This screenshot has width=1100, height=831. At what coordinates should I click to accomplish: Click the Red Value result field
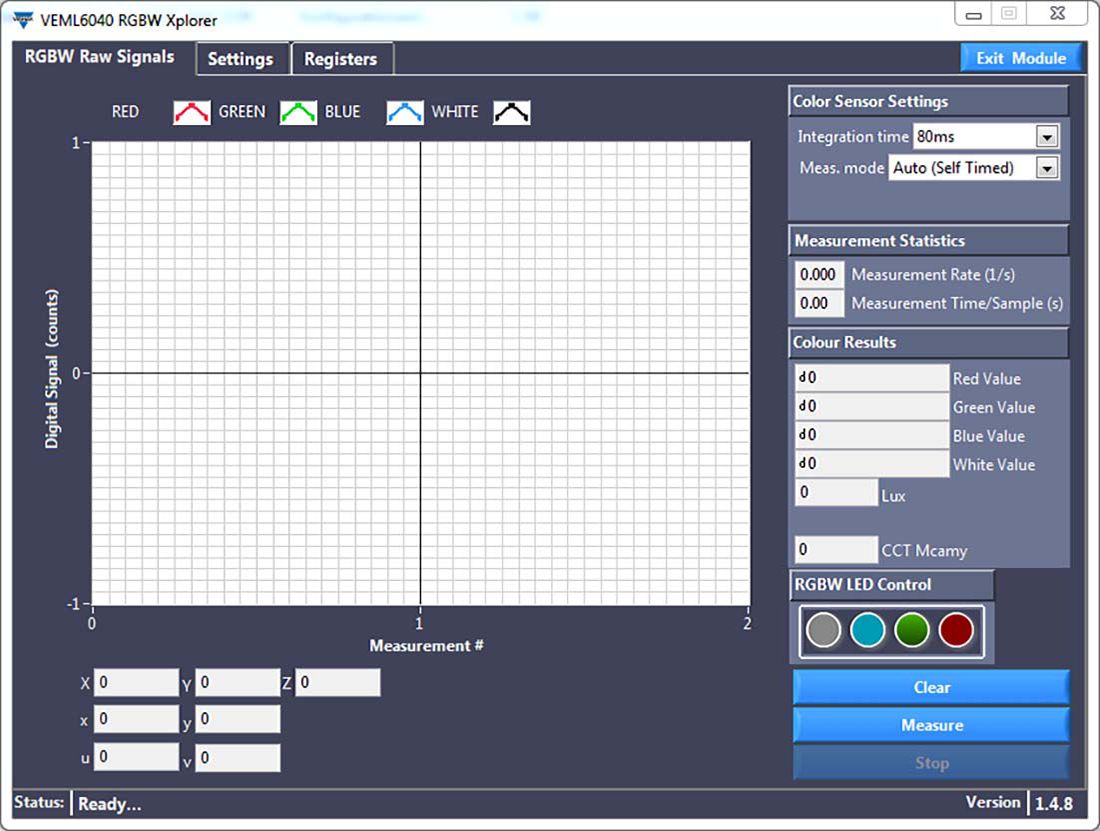870,378
